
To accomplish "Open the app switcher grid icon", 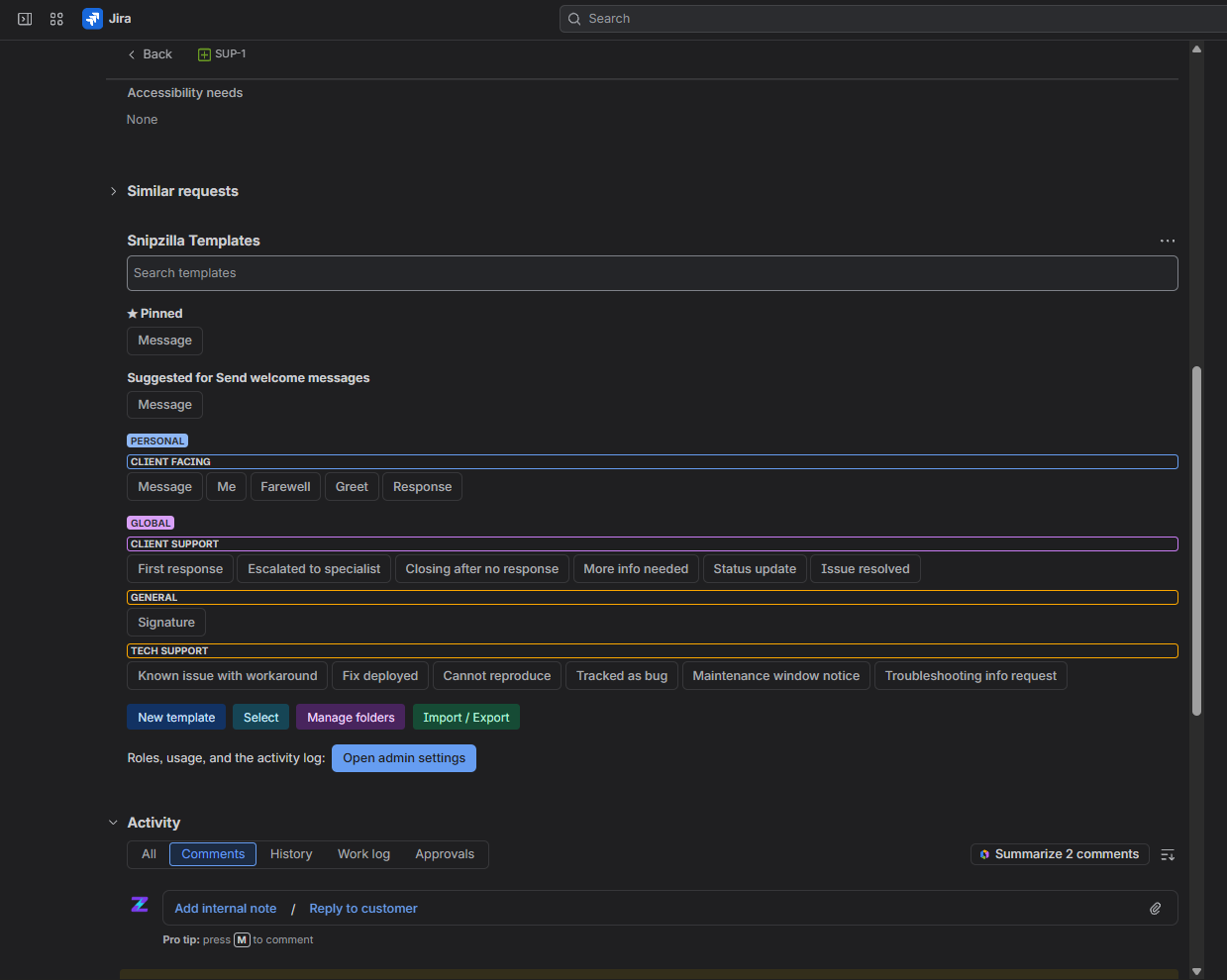I will [x=56, y=19].
